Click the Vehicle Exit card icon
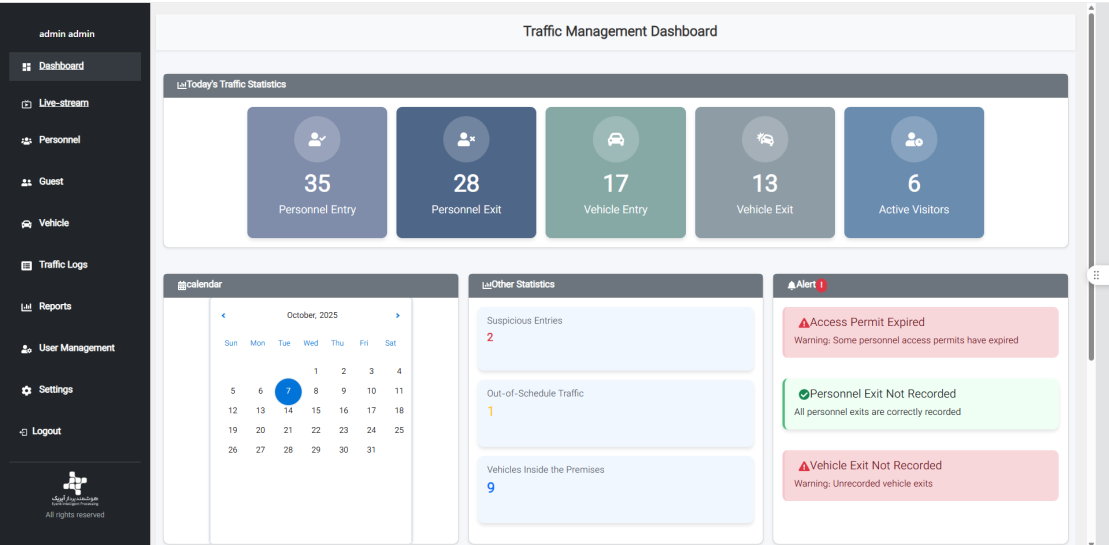Viewport: 1109px width, 545px height. (765, 140)
